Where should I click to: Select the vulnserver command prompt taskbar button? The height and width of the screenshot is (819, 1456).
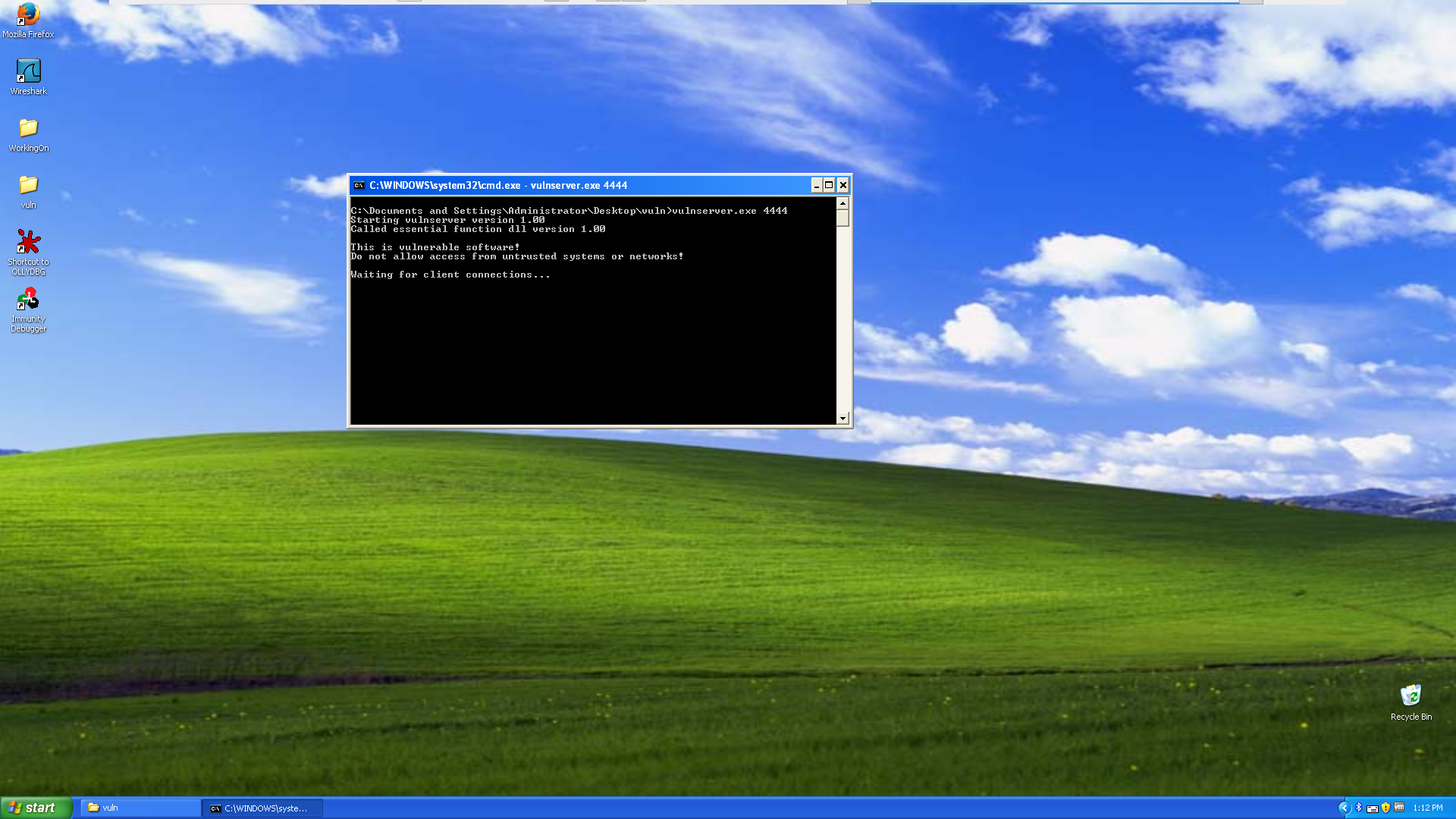pyautogui.click(x=262, y=808)
